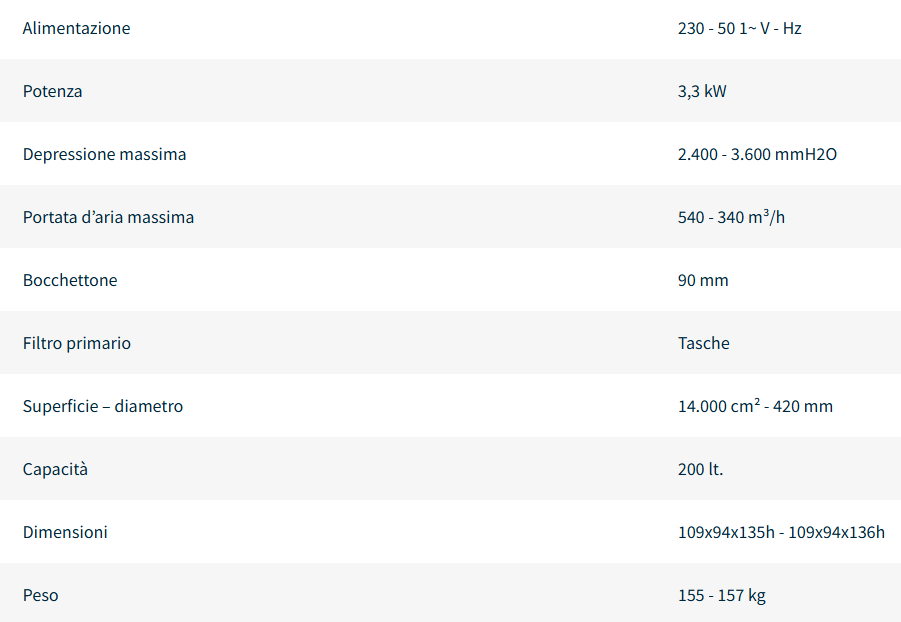Select the 2.400 - 3.600 mmH2O value

(x=757, y=154)
